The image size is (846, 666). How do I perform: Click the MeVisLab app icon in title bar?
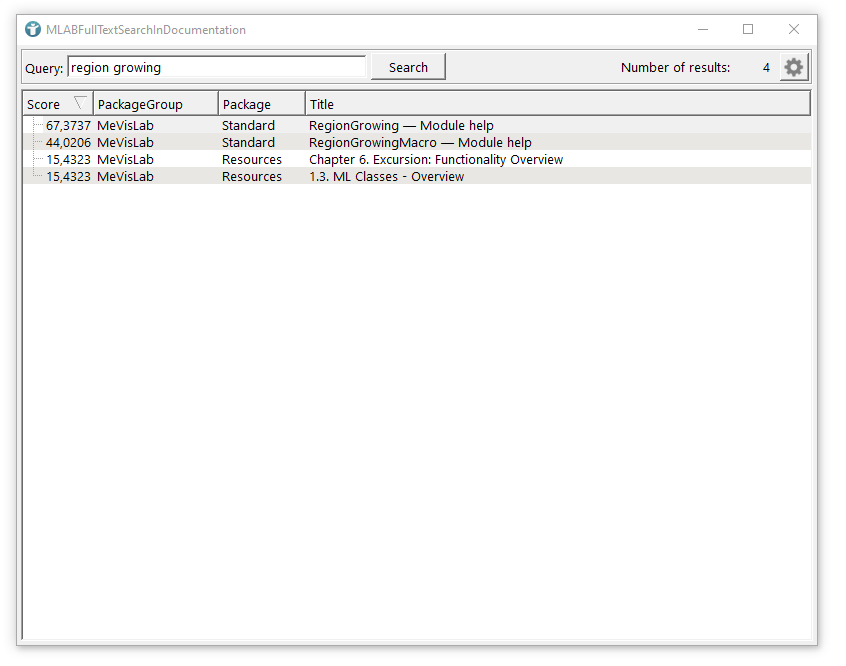click(x=33, y=30)
